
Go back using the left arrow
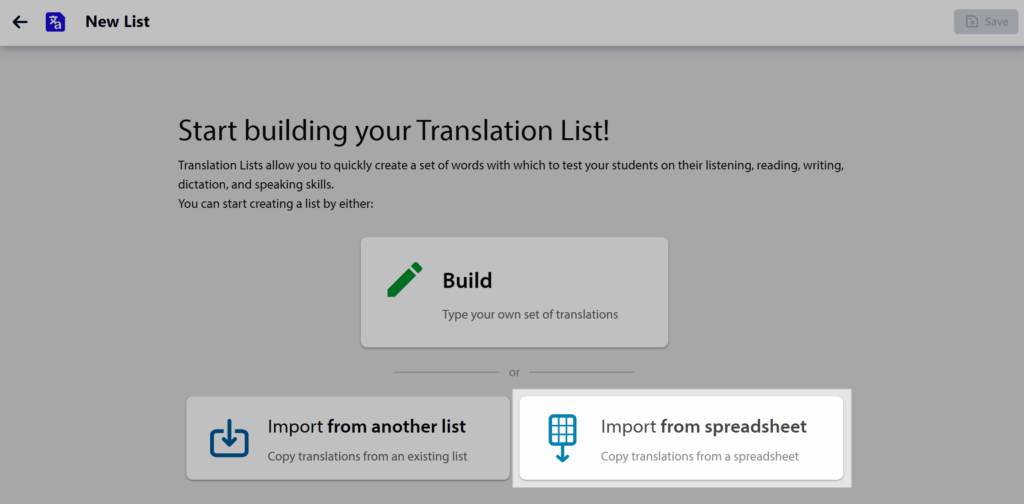tap(20, 22)
